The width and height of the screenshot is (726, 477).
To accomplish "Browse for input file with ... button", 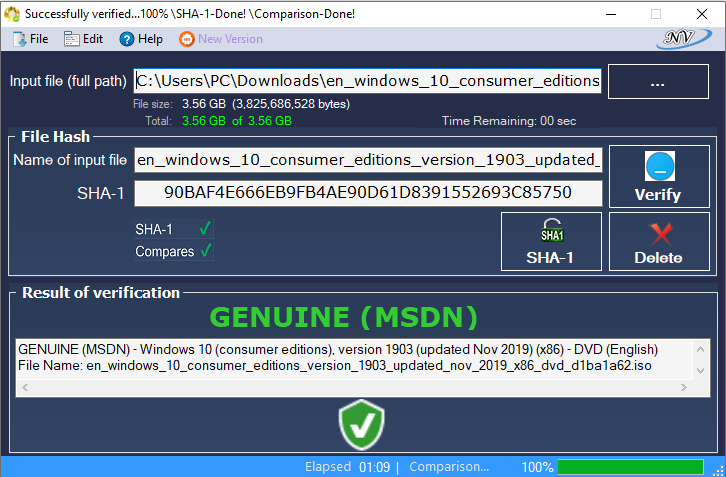I will 658,82.
